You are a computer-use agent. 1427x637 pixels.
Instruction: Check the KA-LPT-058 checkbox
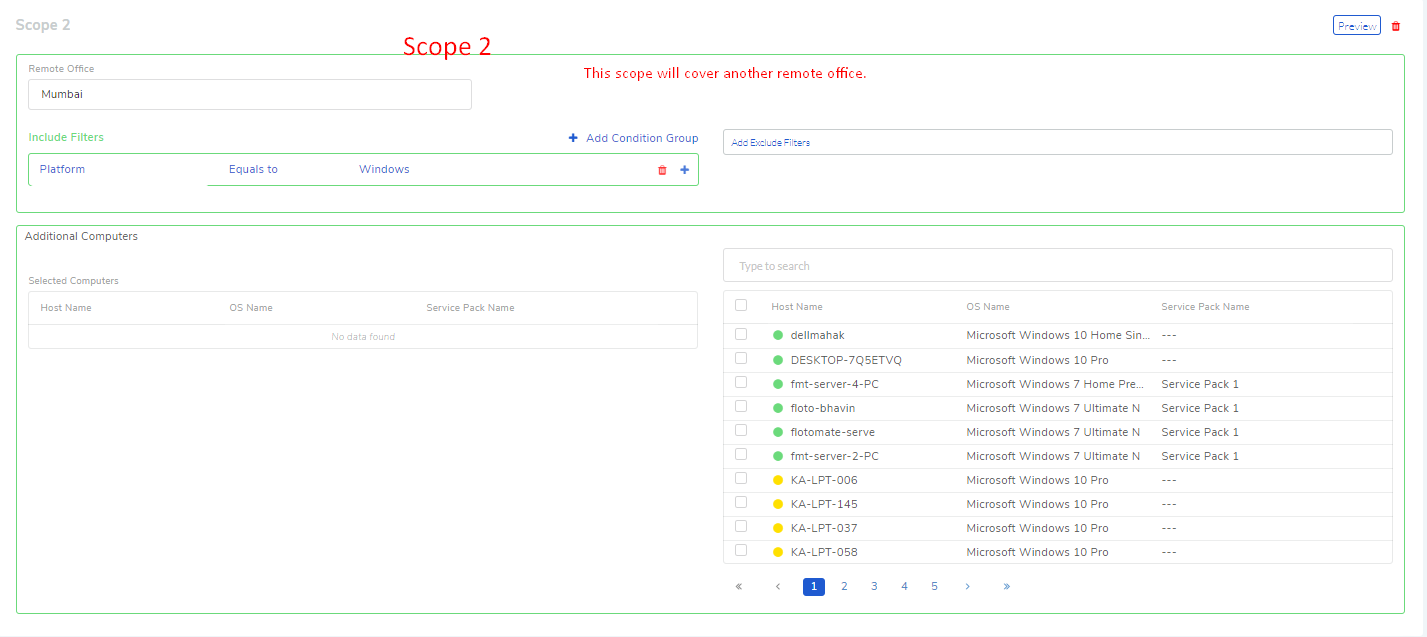tap(741, 550)
